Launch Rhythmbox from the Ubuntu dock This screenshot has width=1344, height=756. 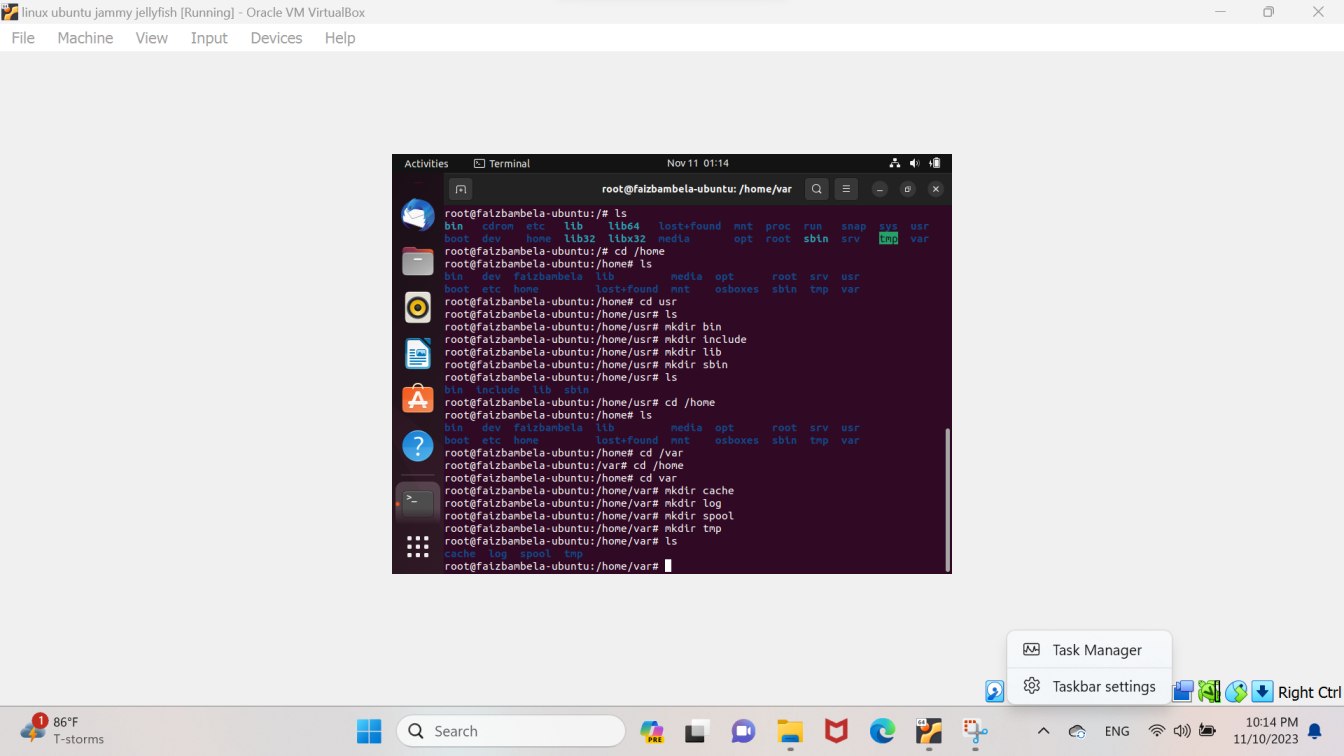click(x=418, y=308)
